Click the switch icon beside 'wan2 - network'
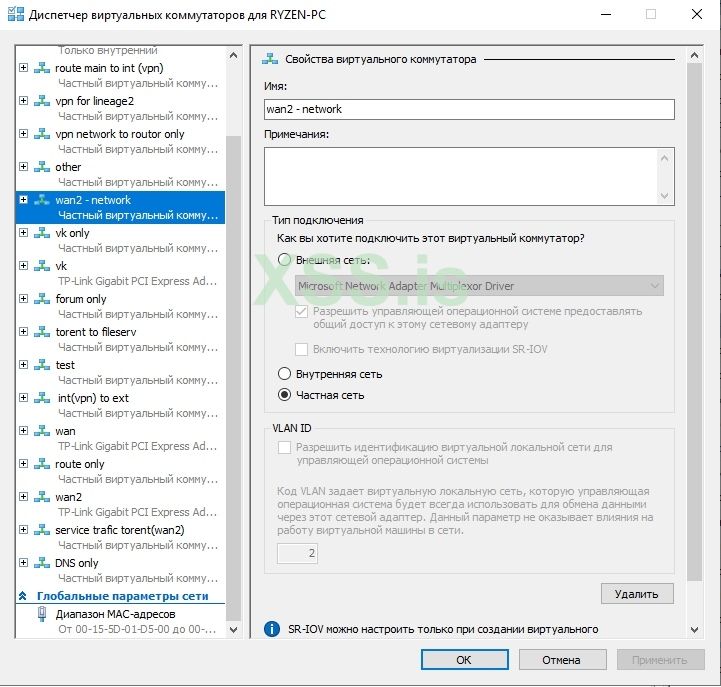Screen dimensions: 721x687 (42, 200)
